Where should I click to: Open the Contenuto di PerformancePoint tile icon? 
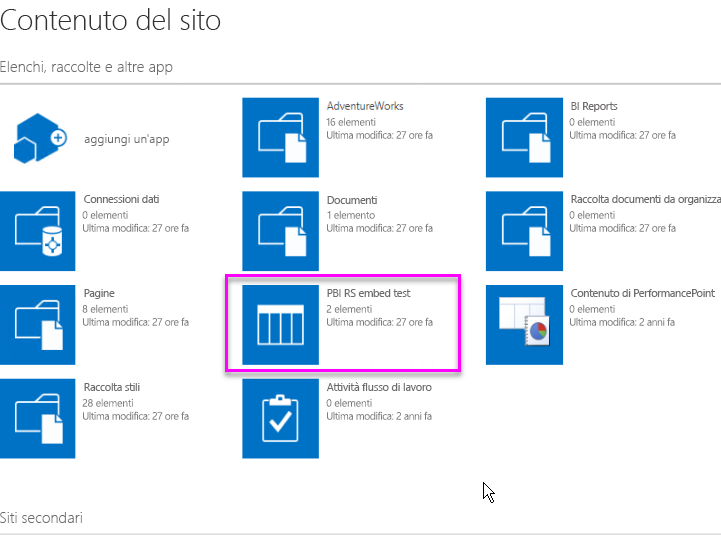tap(524, 325)
